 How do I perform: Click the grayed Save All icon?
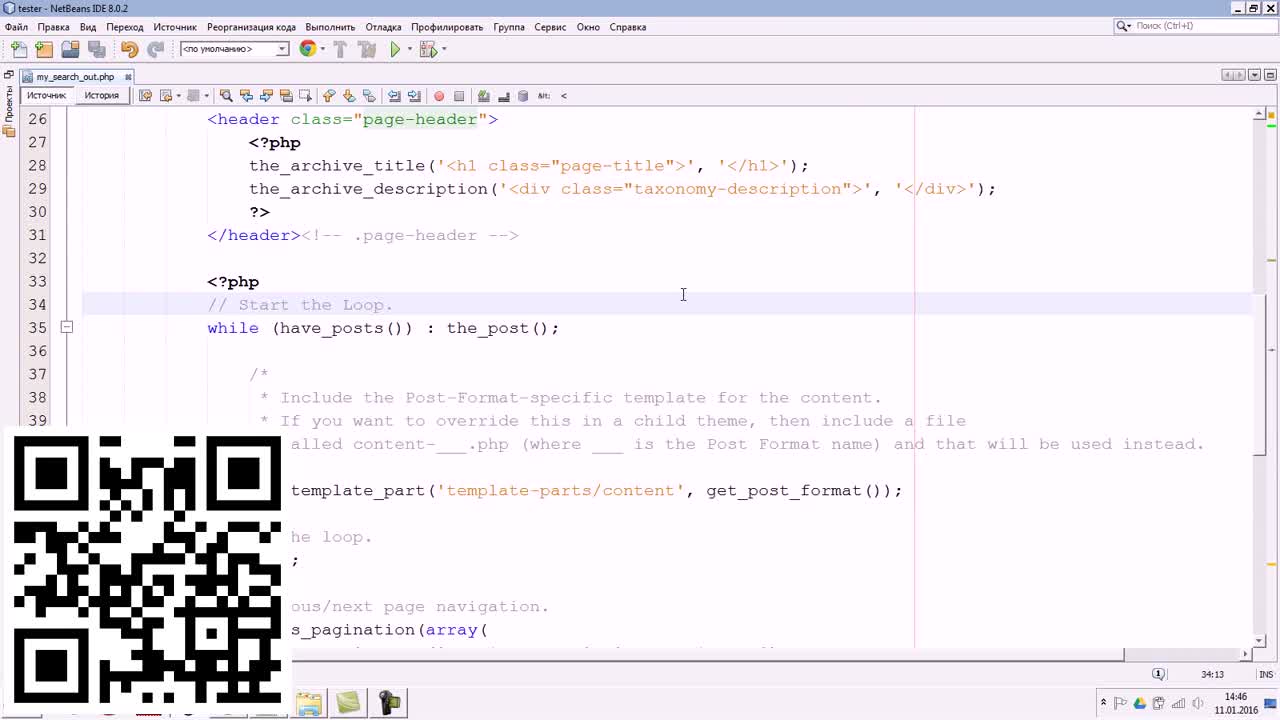click(x=96, y=49)
